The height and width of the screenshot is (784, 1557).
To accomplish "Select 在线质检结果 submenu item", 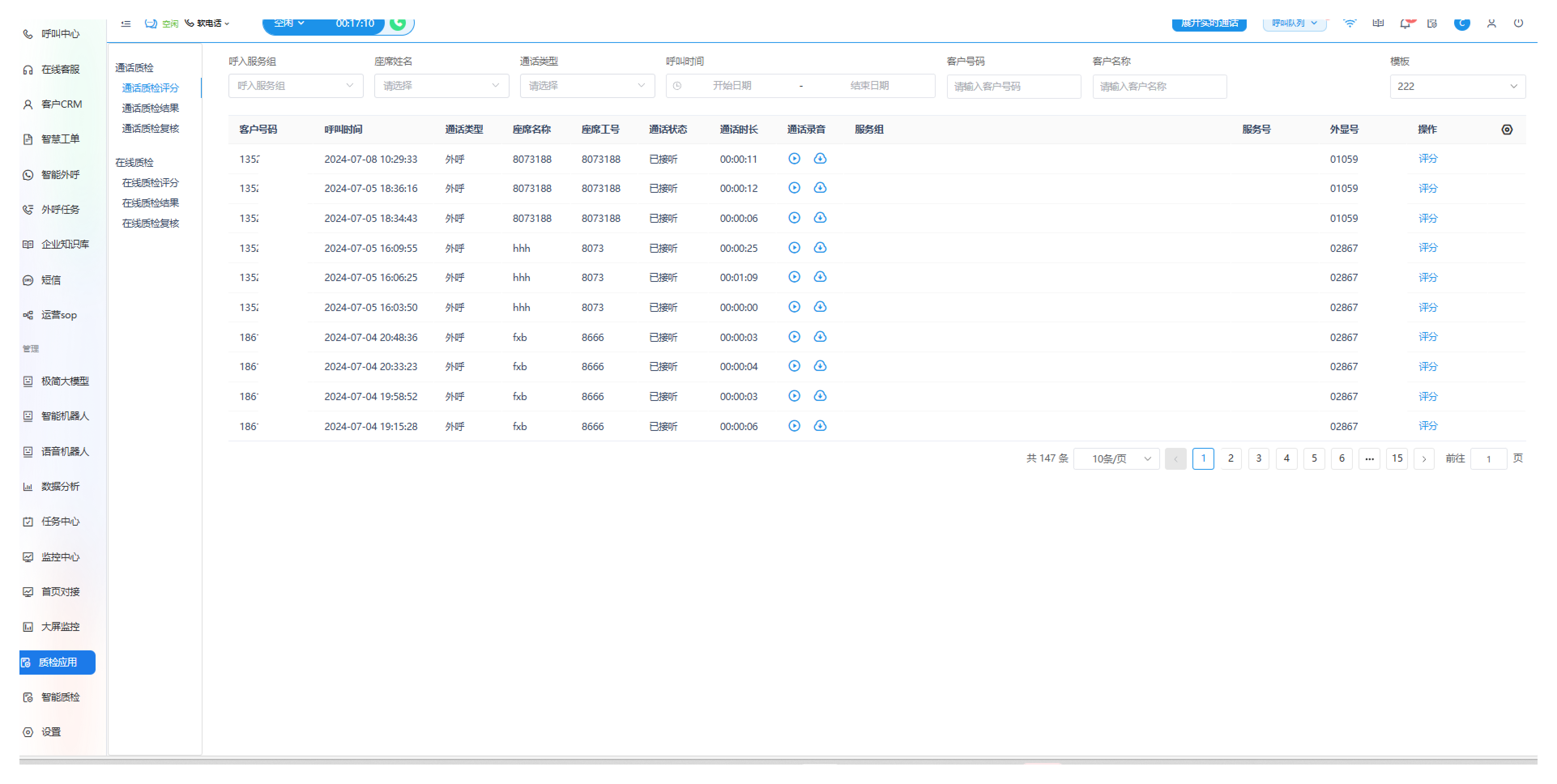I will point(151,203).
